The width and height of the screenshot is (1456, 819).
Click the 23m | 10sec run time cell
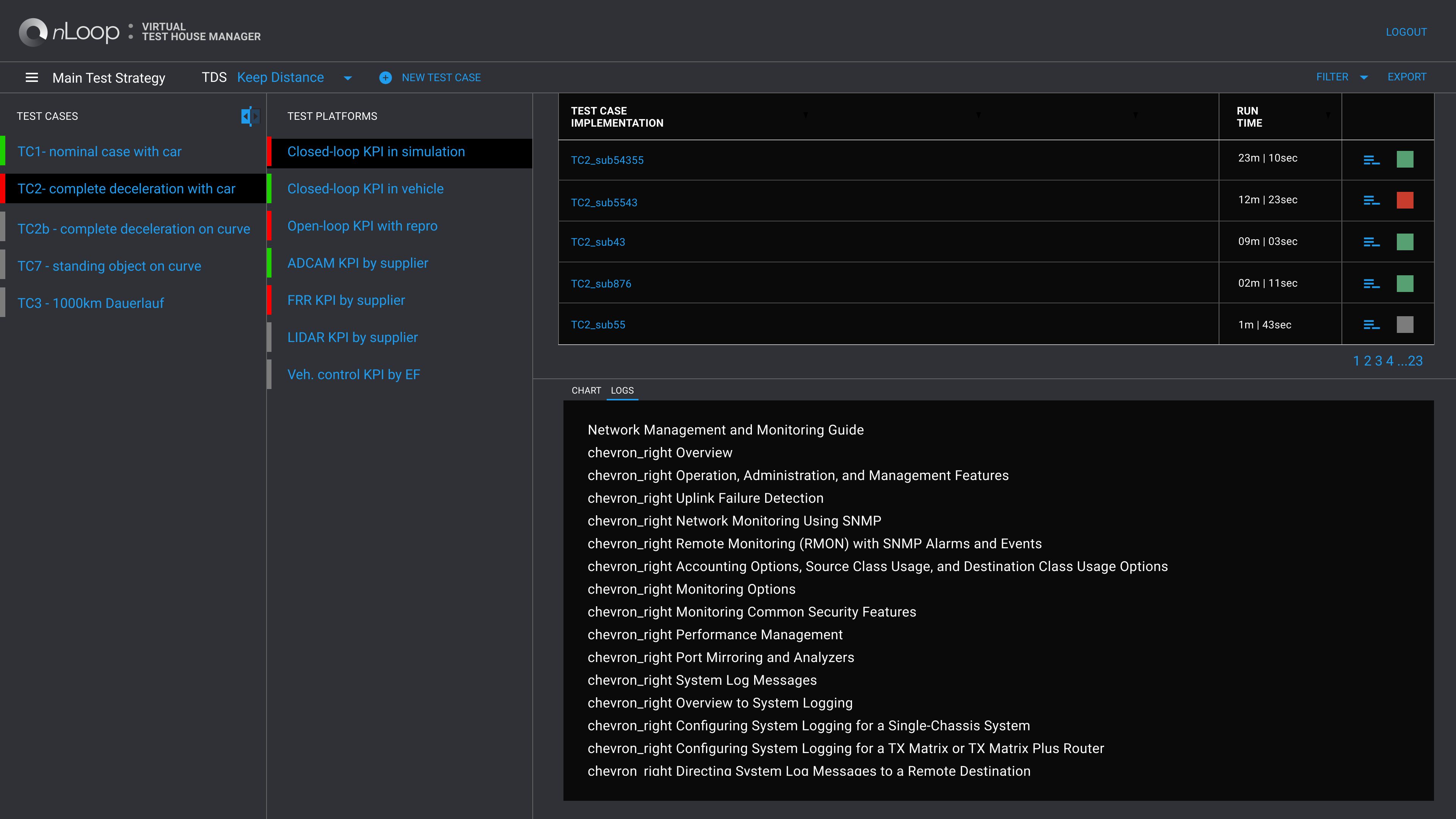pyautogui.click(x=1268, y=158)
